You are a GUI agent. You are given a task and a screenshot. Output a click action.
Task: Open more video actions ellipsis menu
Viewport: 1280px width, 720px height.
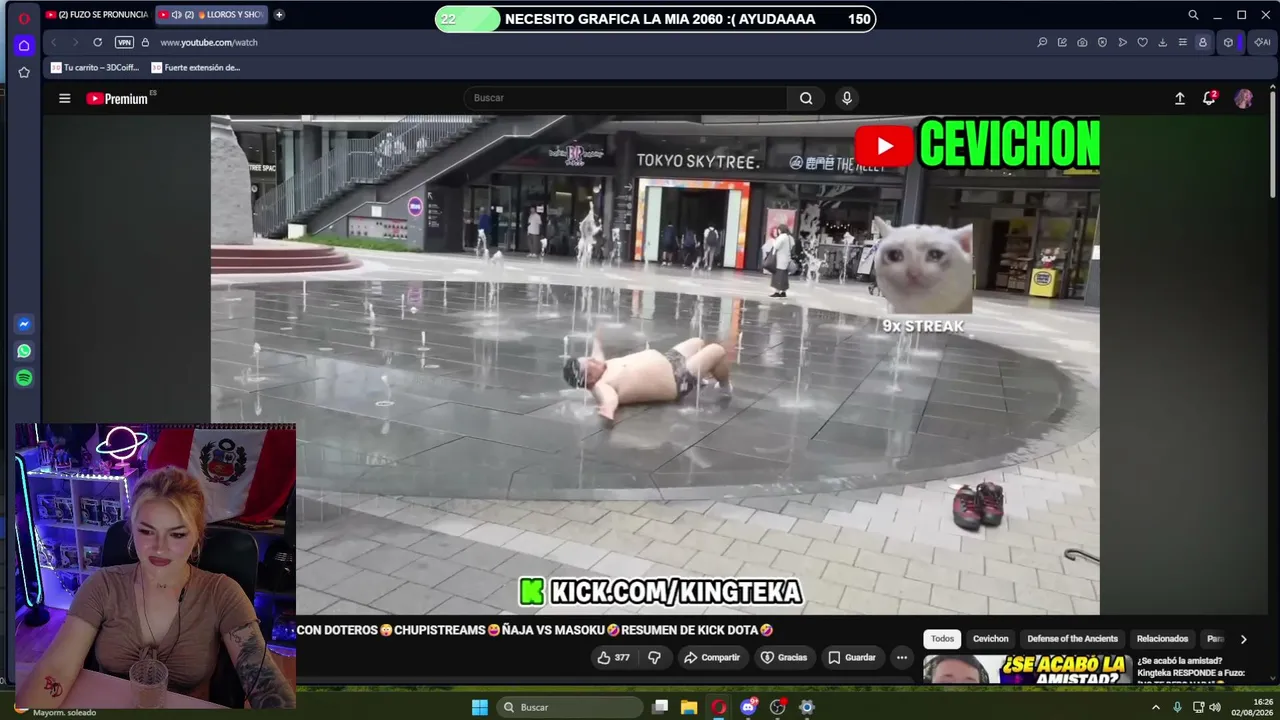[902, 658]
